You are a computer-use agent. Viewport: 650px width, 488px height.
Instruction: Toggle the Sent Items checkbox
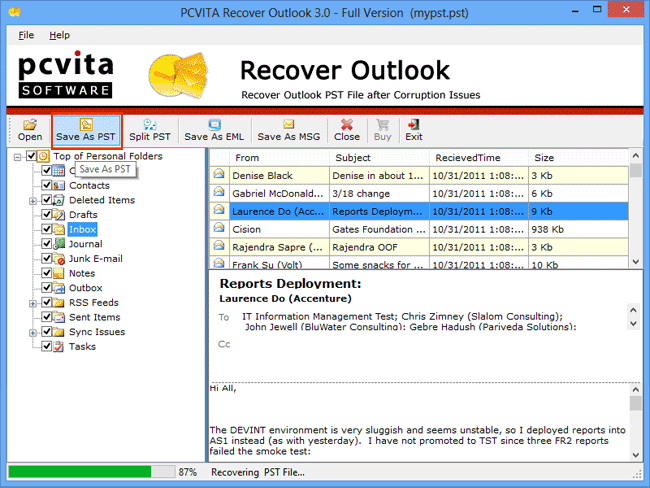(x=47, y=317)
